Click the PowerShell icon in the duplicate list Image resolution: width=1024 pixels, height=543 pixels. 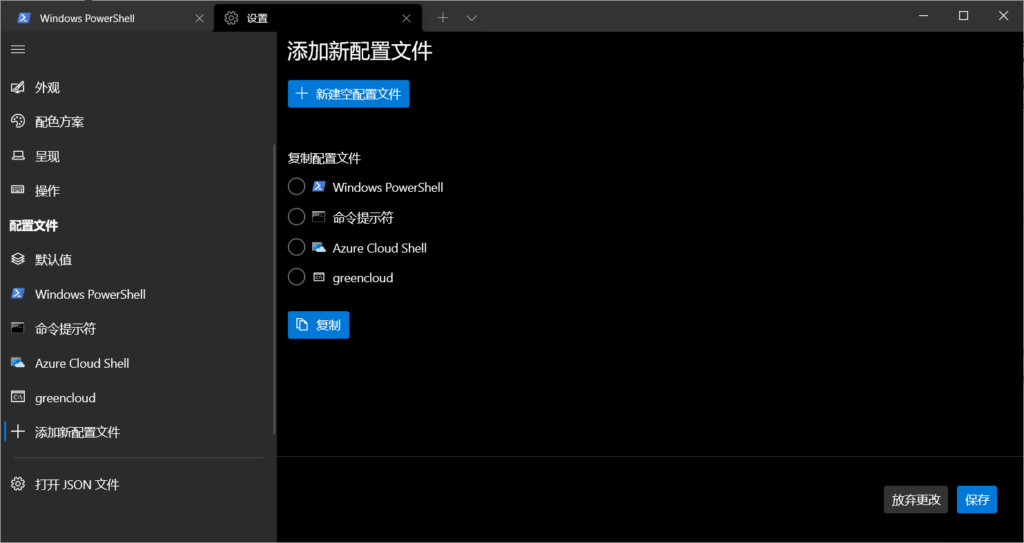[x=319, y=186]
